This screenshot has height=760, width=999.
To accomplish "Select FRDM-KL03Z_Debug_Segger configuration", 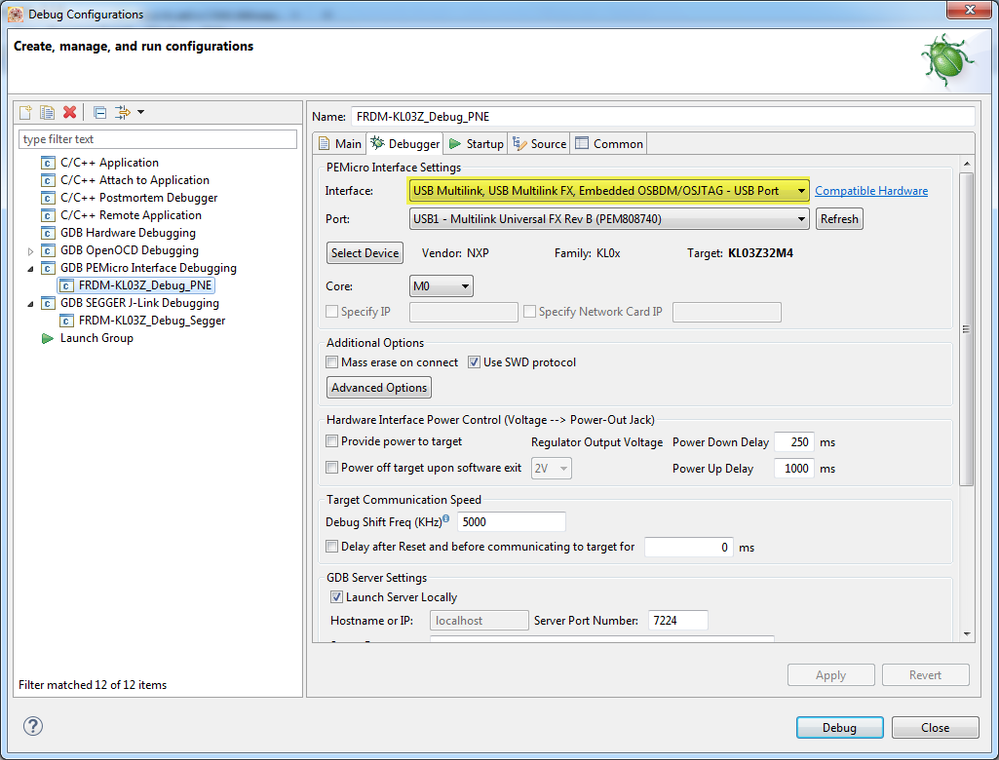I will [151, 321].
